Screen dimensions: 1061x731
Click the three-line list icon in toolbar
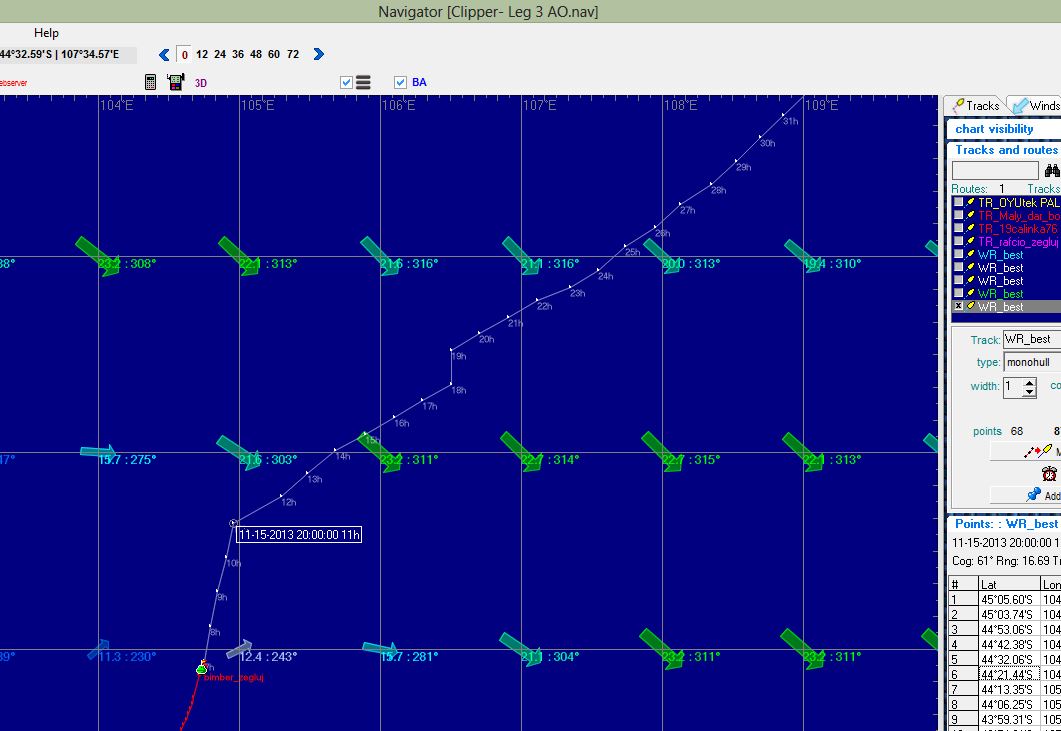click(363, 83)
